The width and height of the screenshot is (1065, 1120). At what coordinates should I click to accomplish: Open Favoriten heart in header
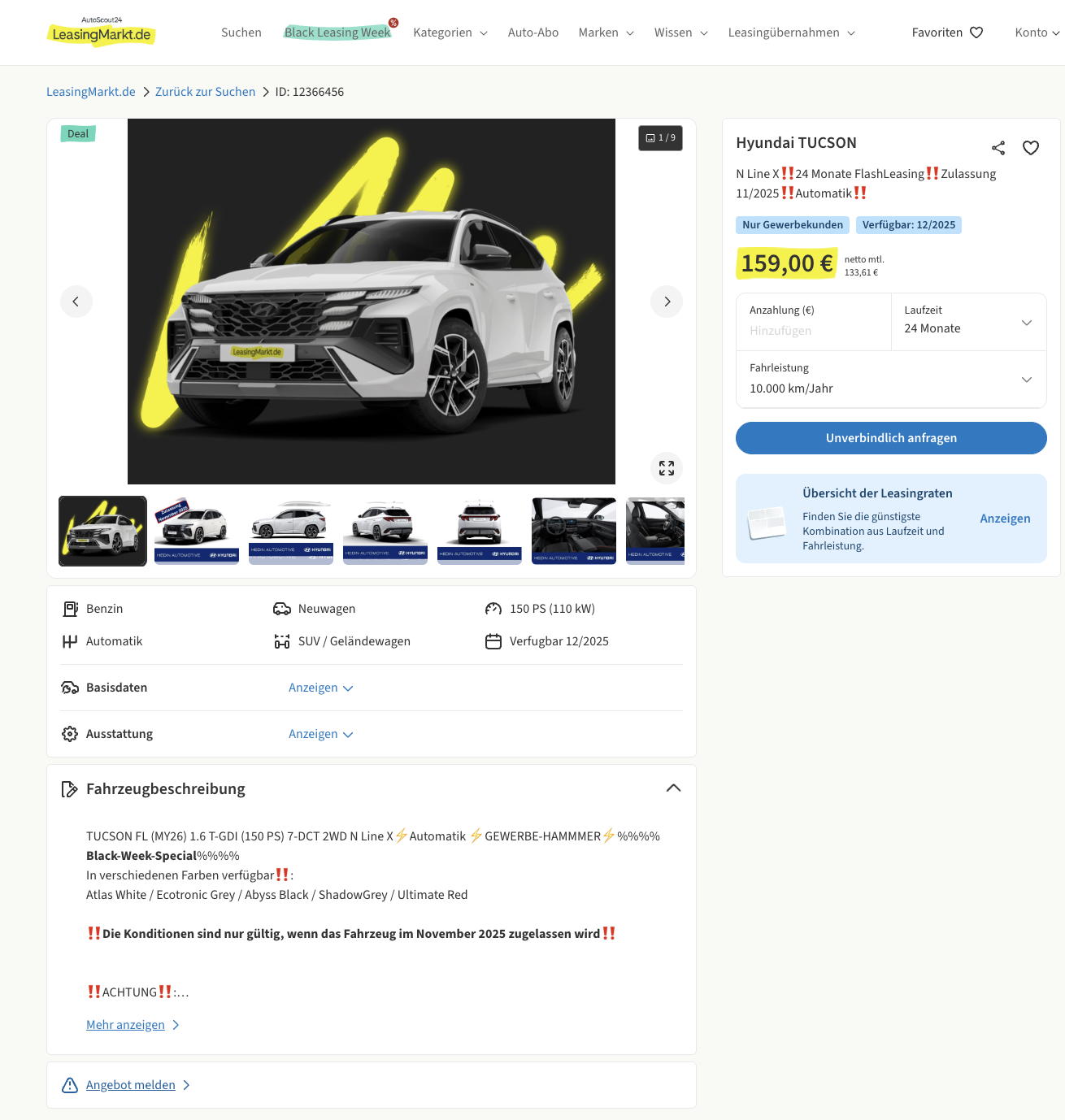[x=948, y=33]
